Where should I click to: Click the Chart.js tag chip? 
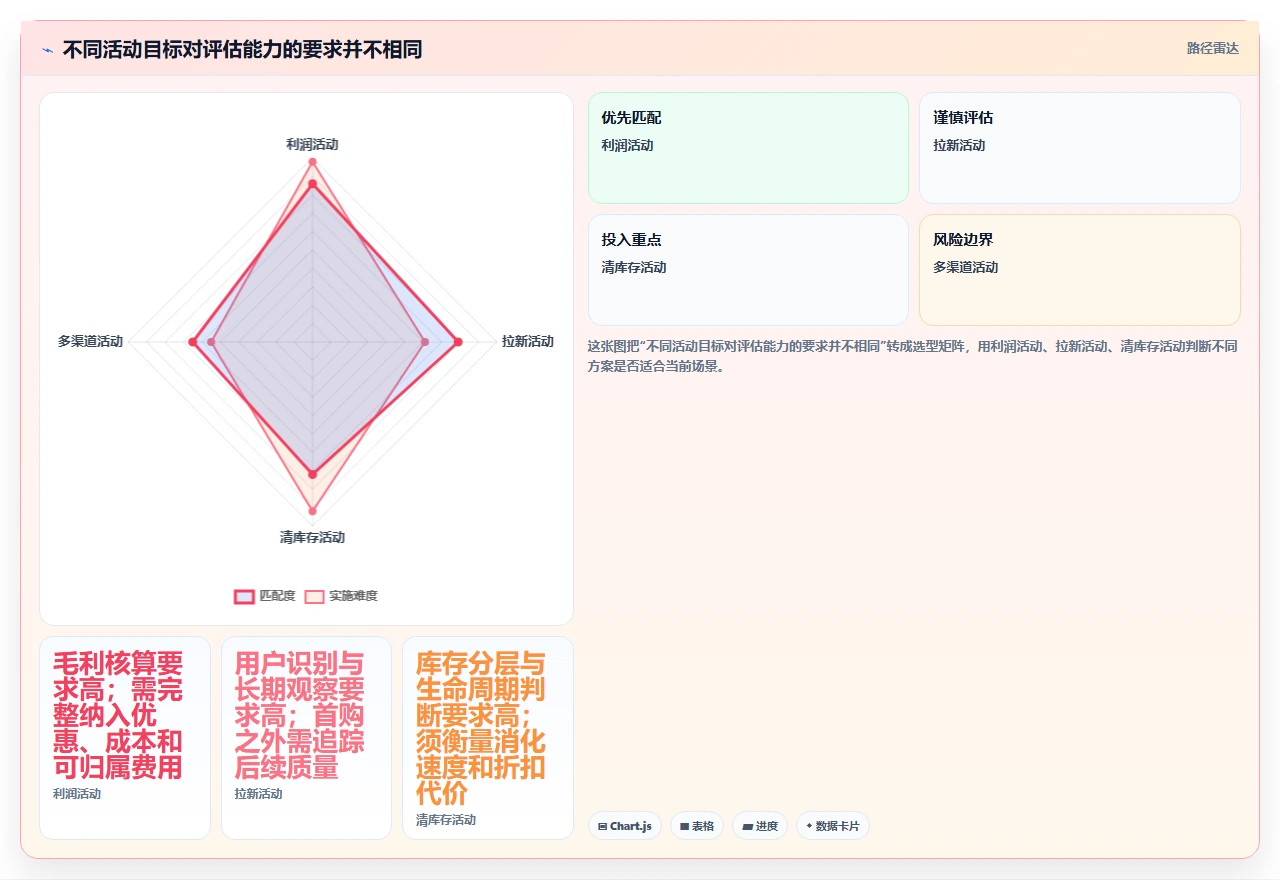[x=625, y=826]
